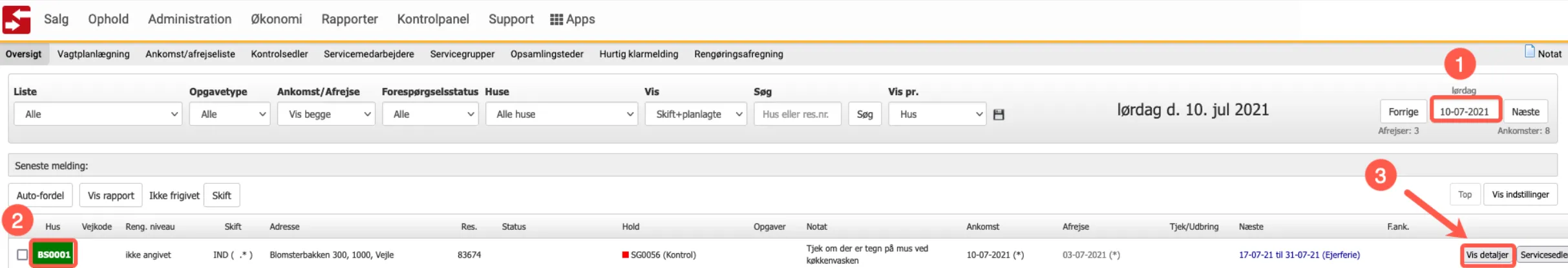This screenshot has width=1568, height=268.
Task: Click the Auto-fordel button
Action: [40, 195]
